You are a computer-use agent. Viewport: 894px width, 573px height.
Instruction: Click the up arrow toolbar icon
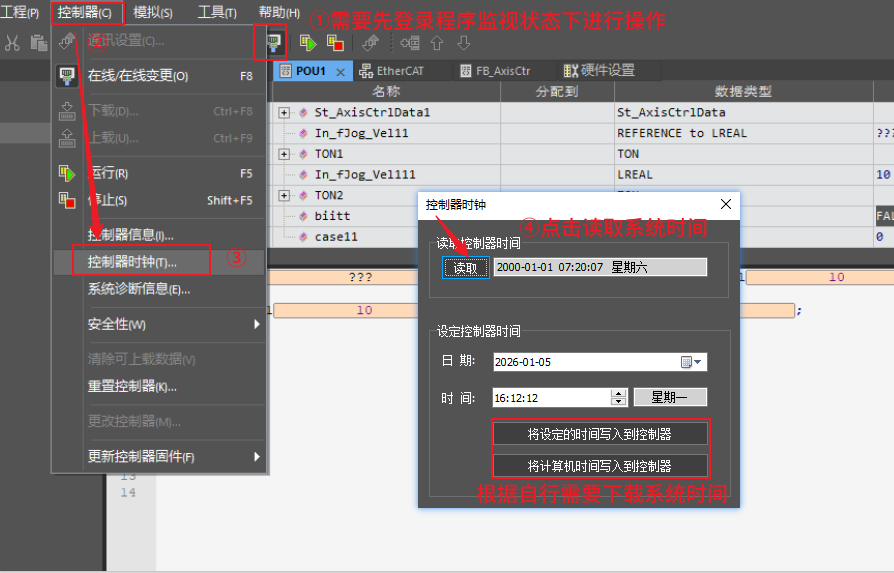click(x=436, y=43)
